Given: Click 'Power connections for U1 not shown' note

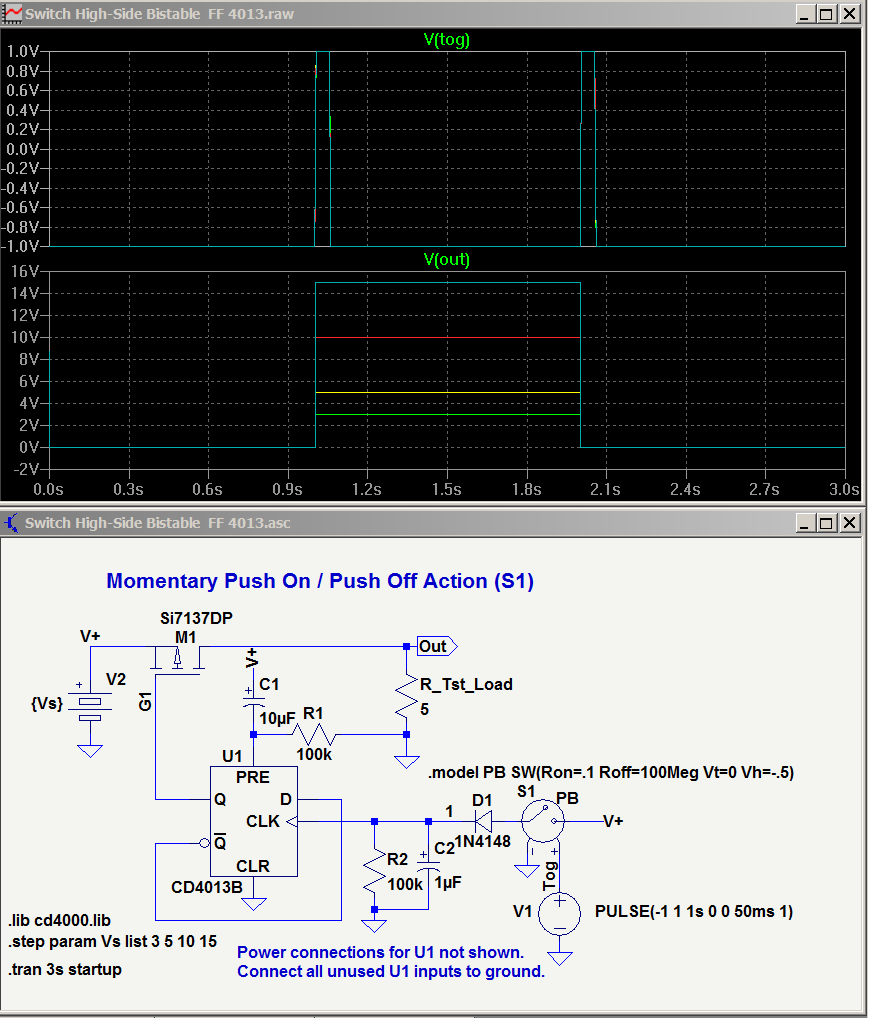Looking at the screenshot, I should pos(381,952).
